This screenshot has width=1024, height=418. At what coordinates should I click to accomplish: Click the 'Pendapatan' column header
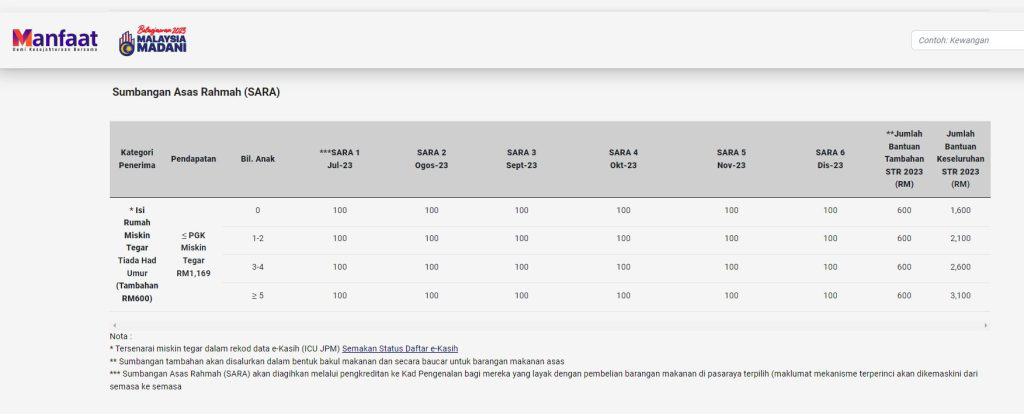(193, 159)
